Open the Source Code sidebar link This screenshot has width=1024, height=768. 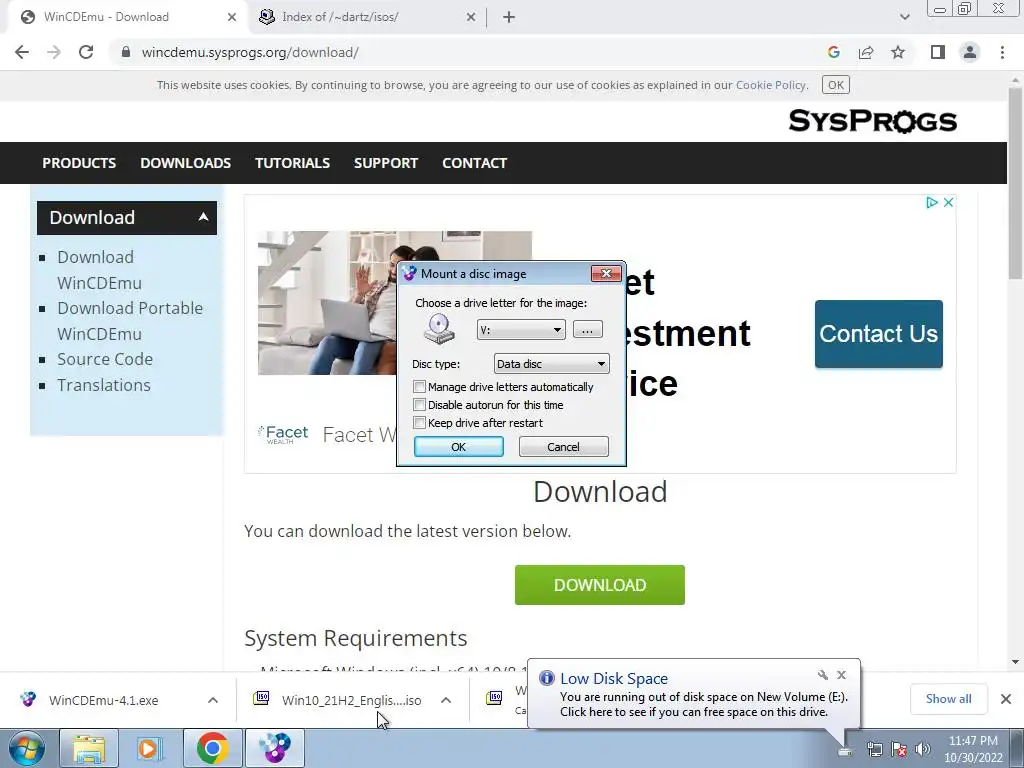click(x=105, y=359)
